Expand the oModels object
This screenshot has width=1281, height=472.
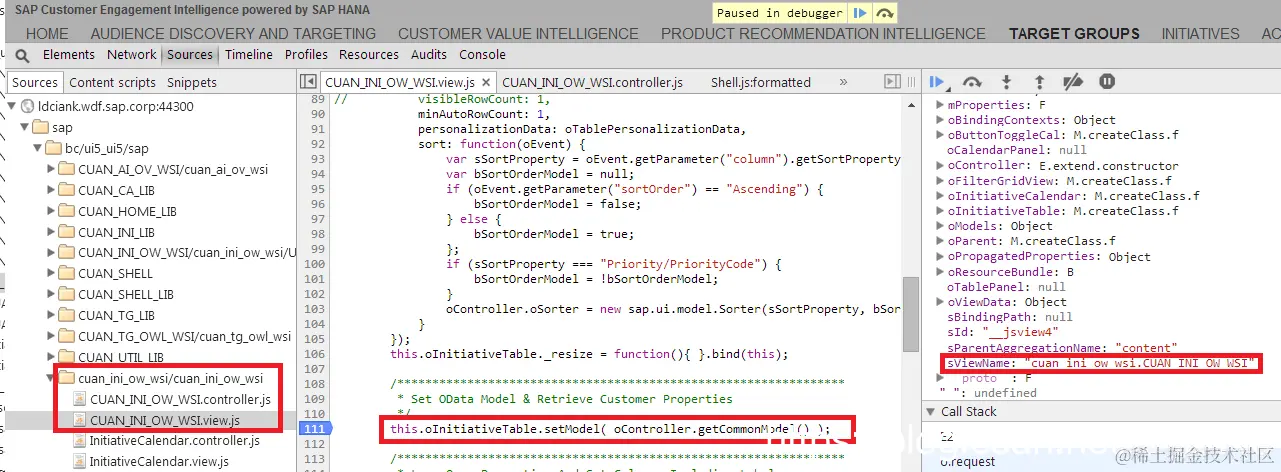(x=939, y=226)
